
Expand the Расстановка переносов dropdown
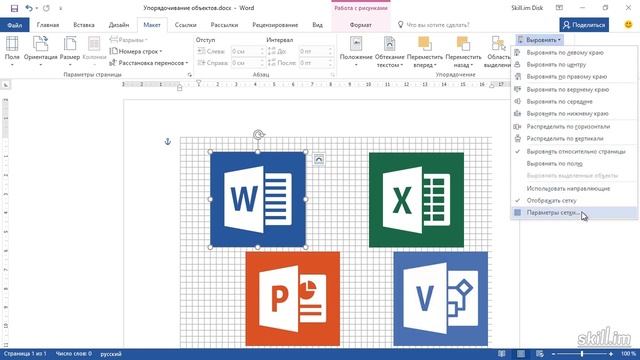coord(149,63)
